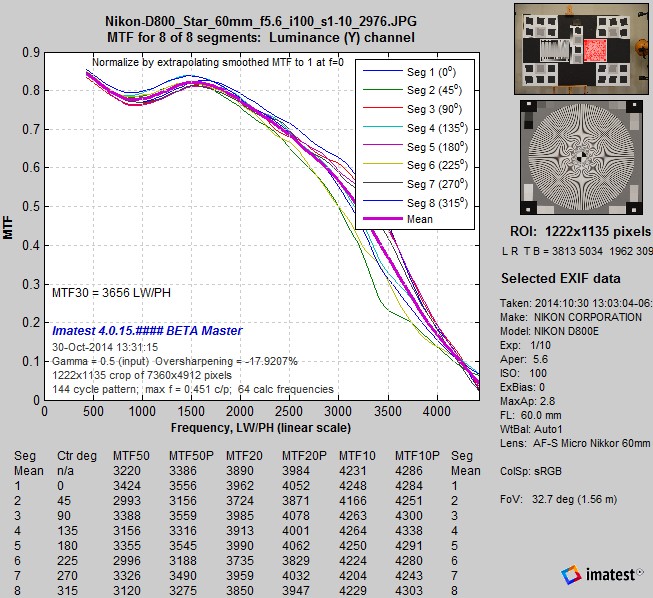Click the 'Selected EXIF data' heading
Viewport: 653px width, 598px height.
point(561,278)
